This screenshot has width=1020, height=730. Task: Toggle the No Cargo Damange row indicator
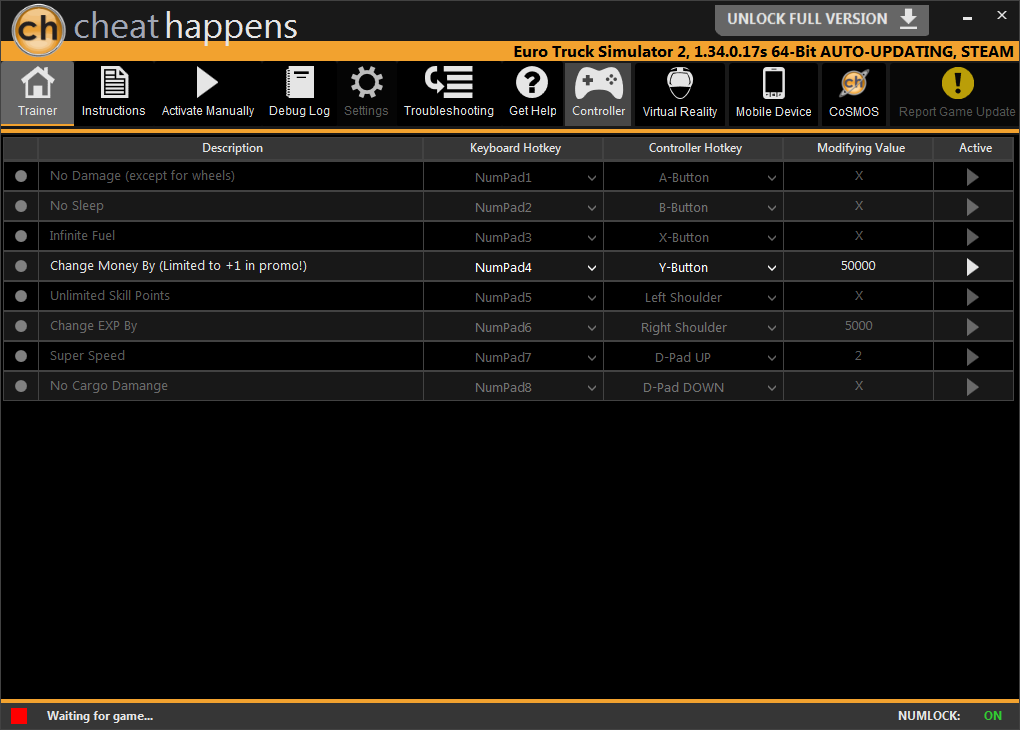pyautogui.click(x=21, y=385)
